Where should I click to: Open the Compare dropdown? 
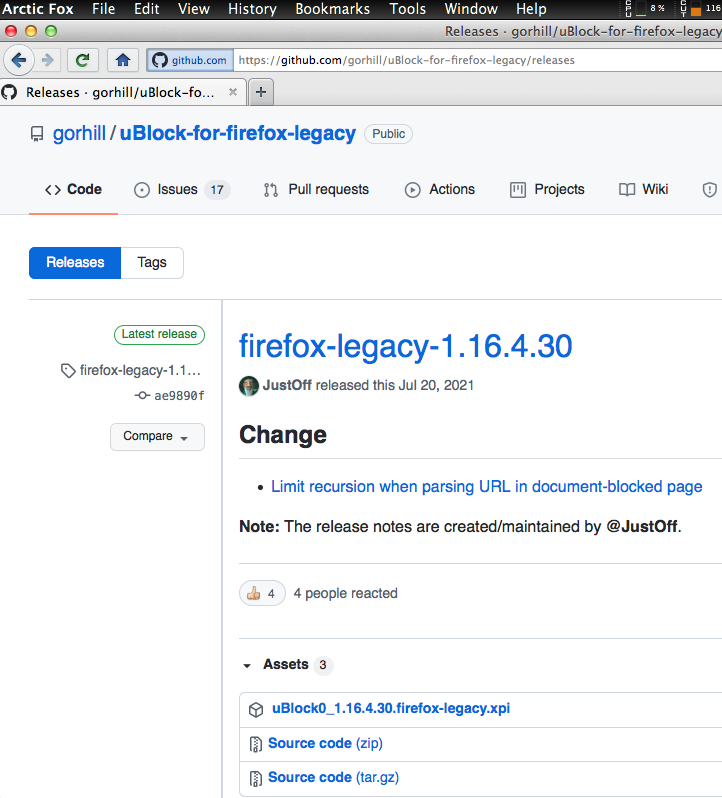tap(157, 437)
